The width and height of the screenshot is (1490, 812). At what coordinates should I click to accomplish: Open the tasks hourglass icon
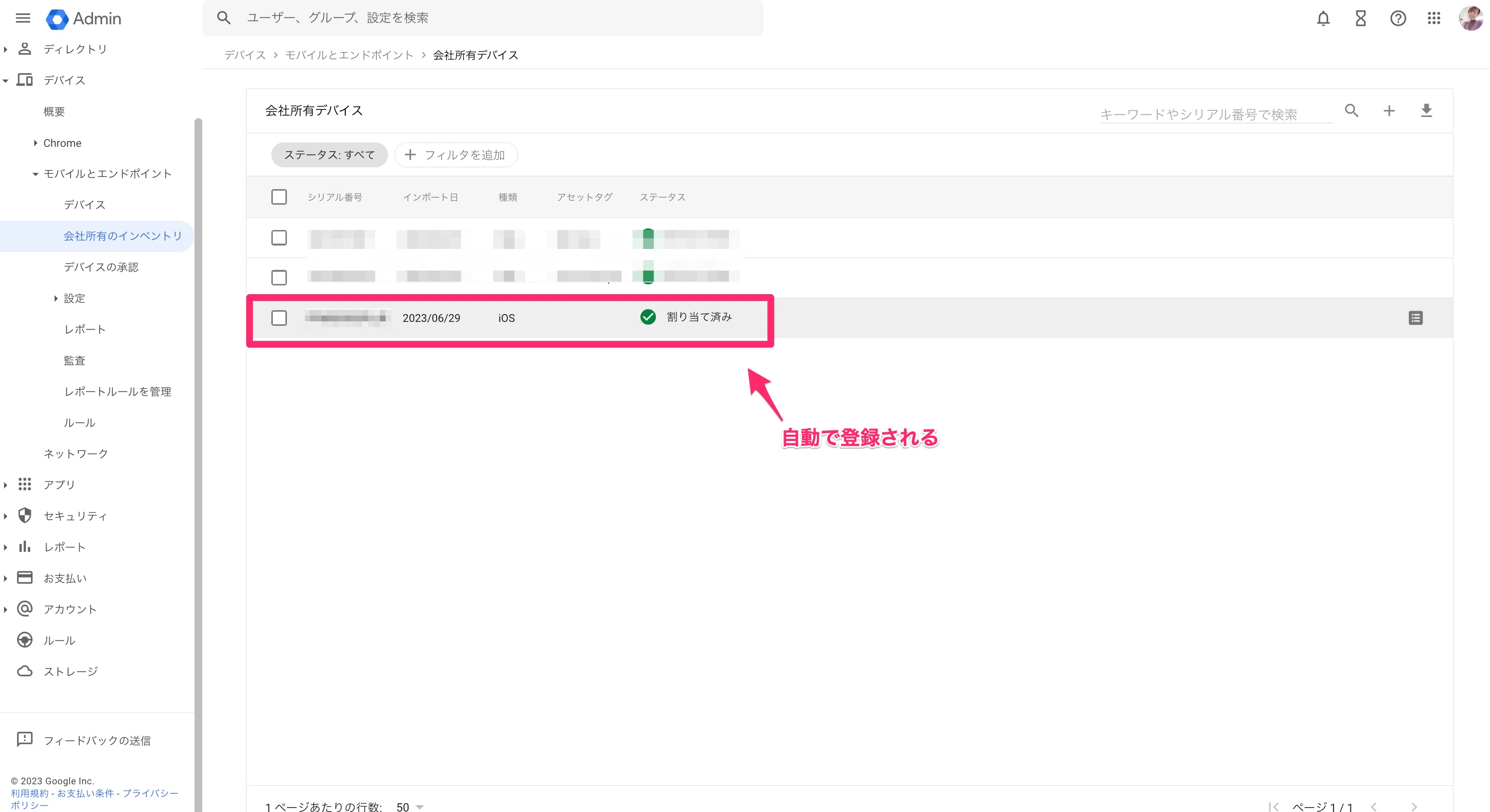[1361, 18]
